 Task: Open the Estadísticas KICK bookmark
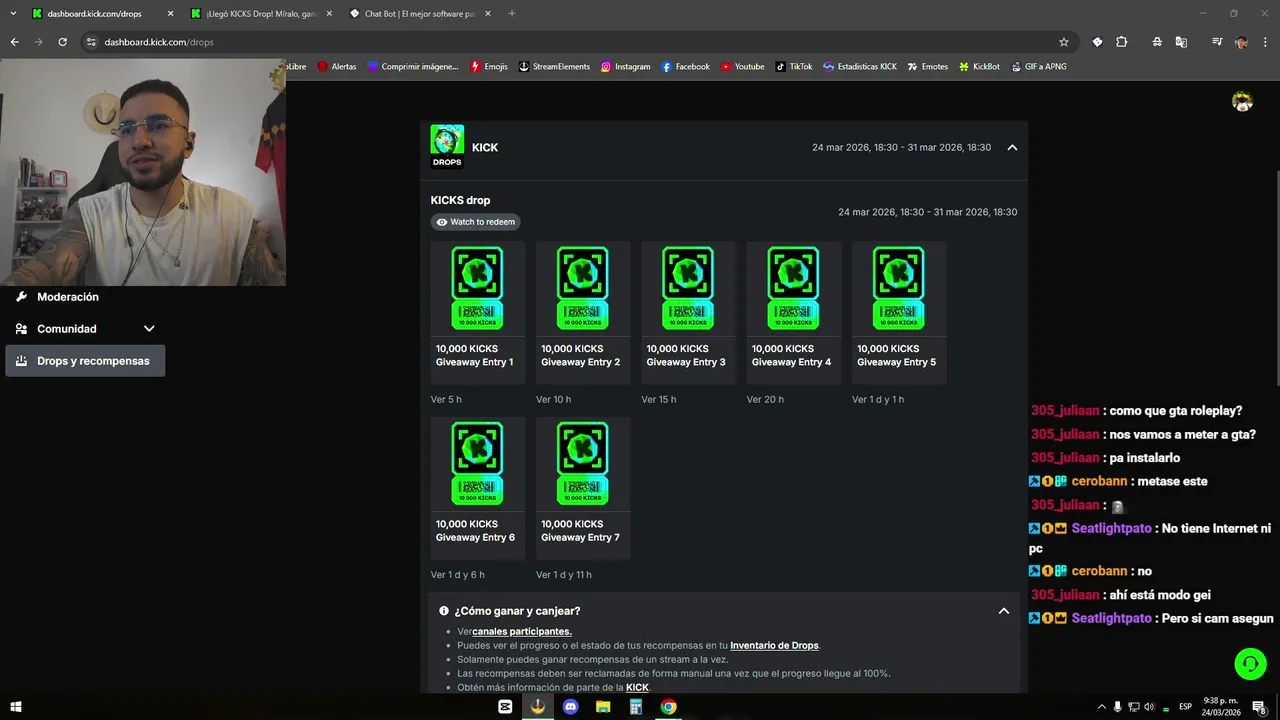click(x=860, y=67)
